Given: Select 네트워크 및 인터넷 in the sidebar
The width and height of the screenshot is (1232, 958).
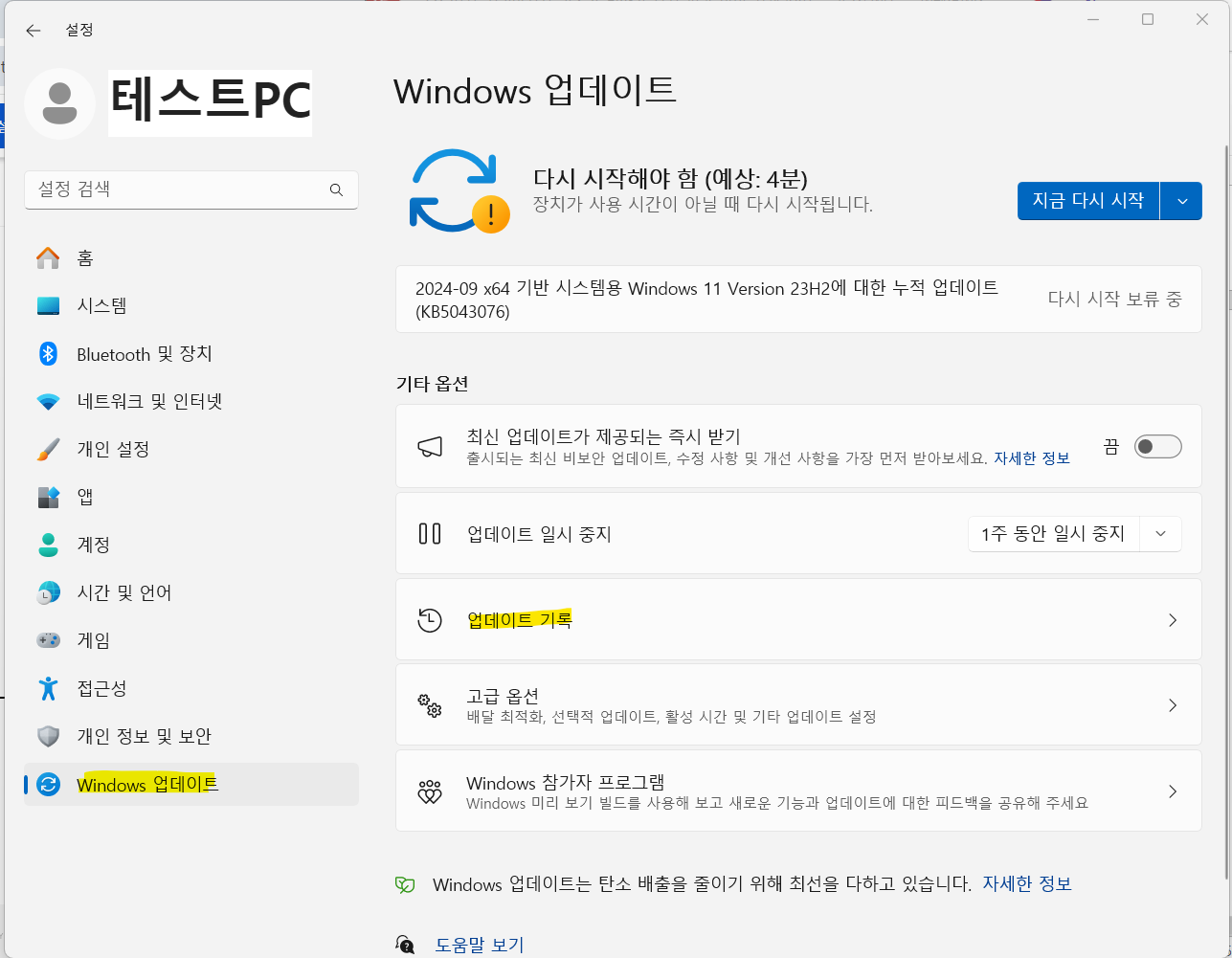Looking at the screenshot, I should (x=191, y=402).
